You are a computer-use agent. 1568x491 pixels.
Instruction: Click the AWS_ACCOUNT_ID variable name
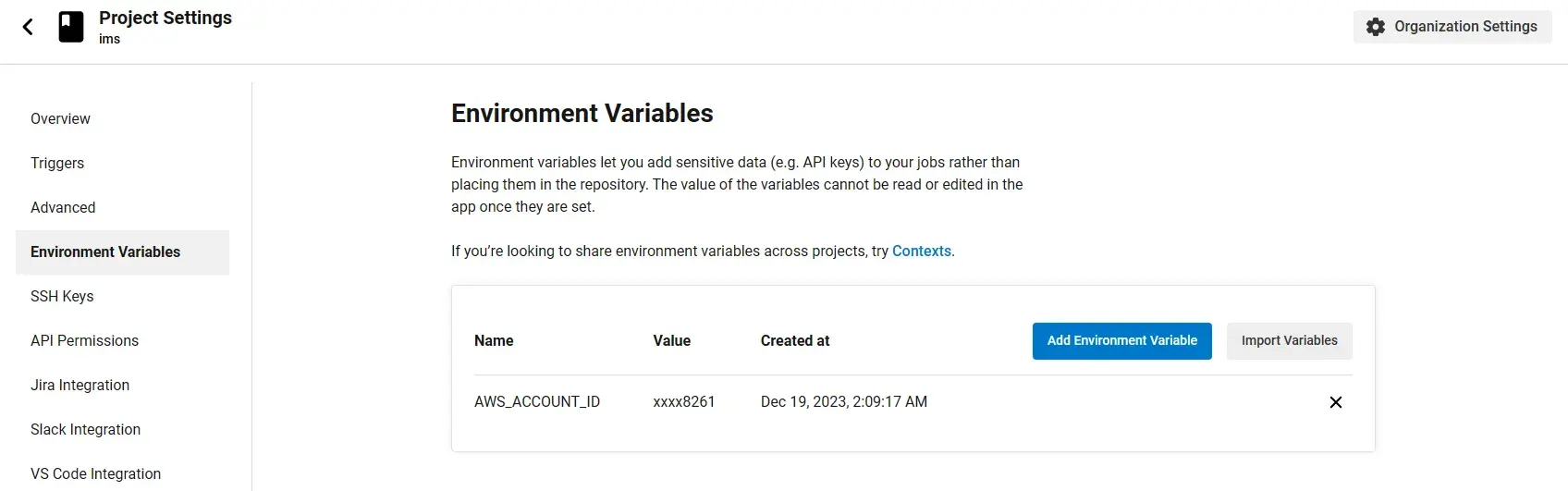[537, 402]
